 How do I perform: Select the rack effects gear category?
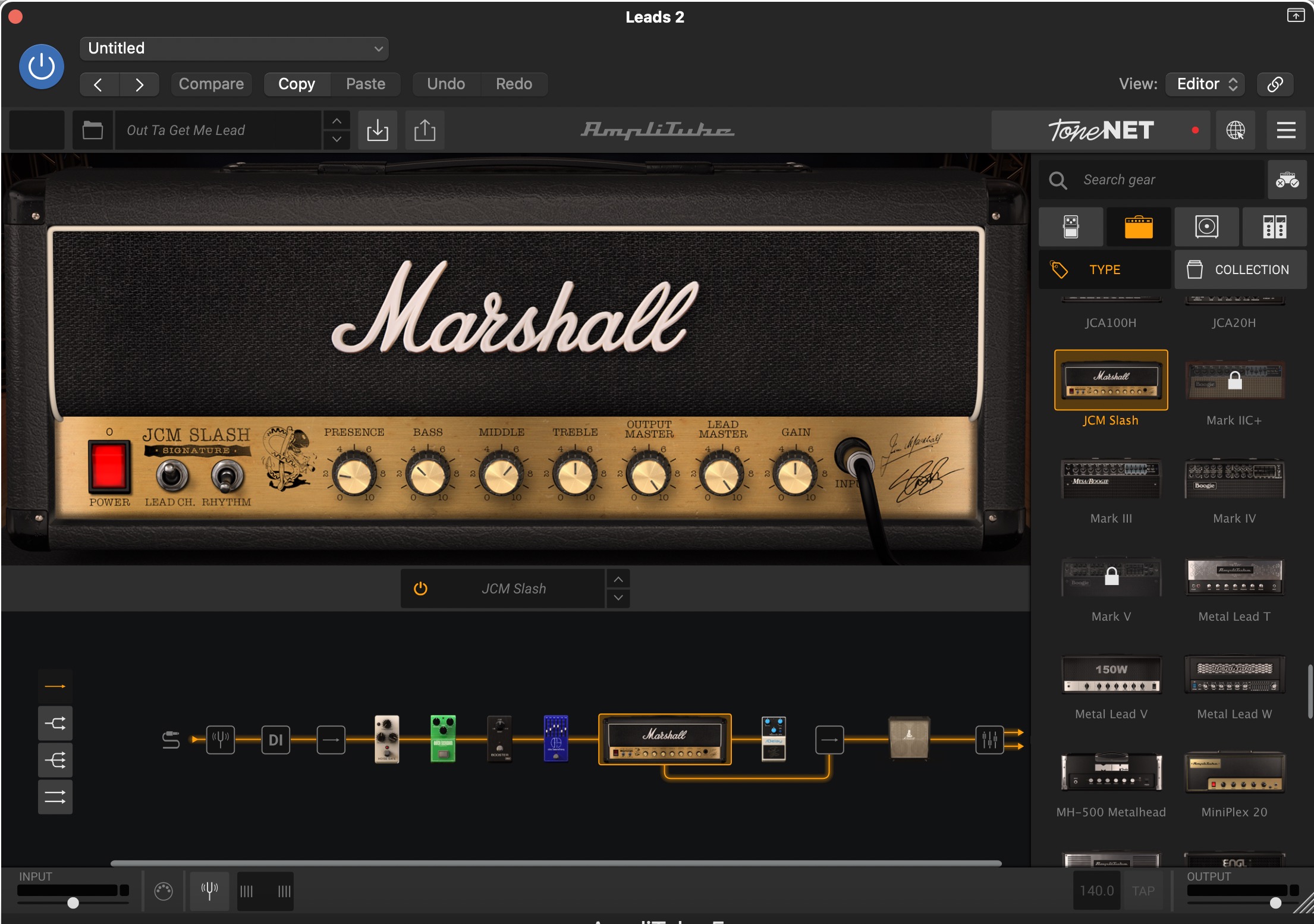1274,227
